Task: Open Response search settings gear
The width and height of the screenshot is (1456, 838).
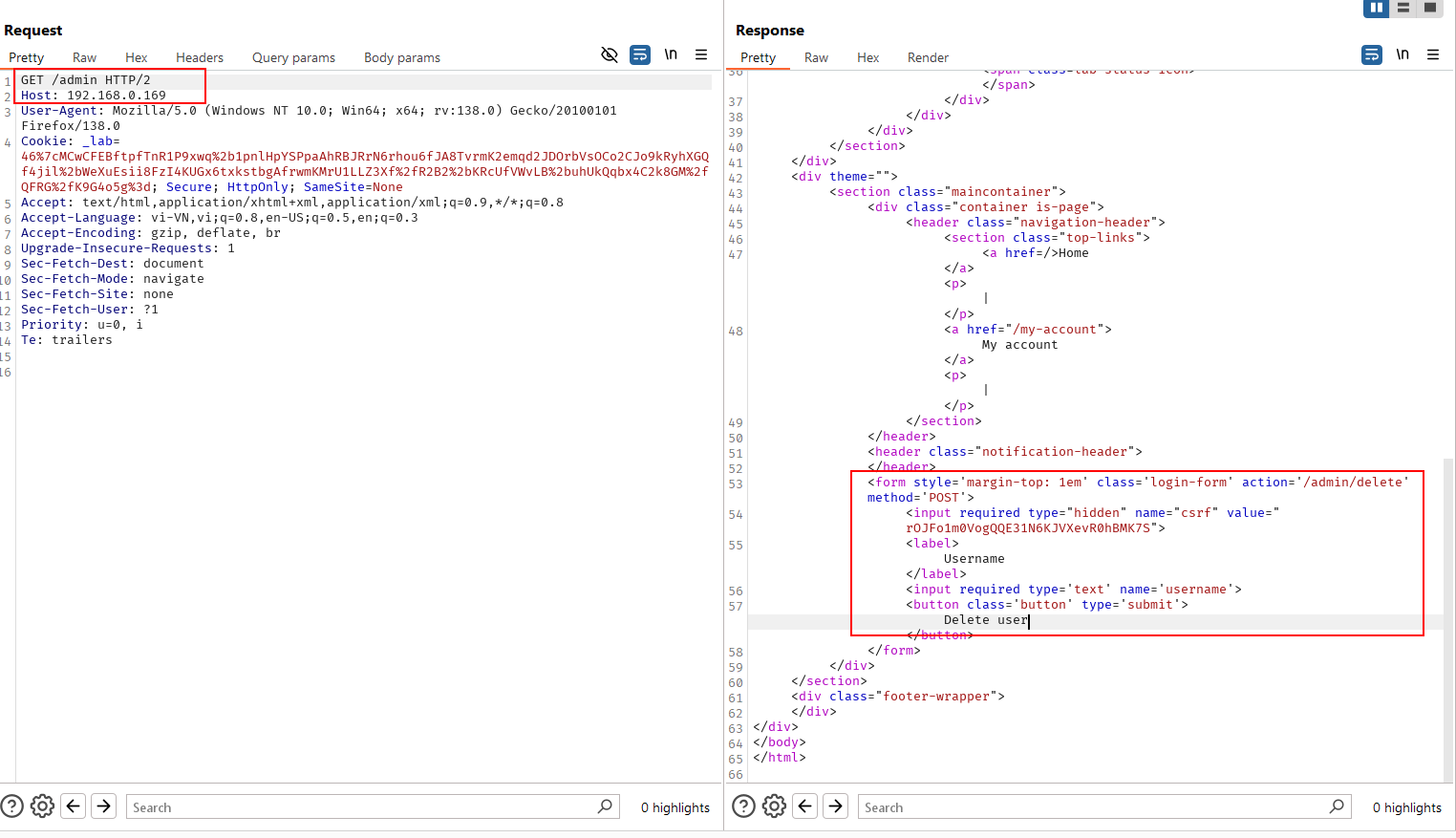Action: [774, 806]
